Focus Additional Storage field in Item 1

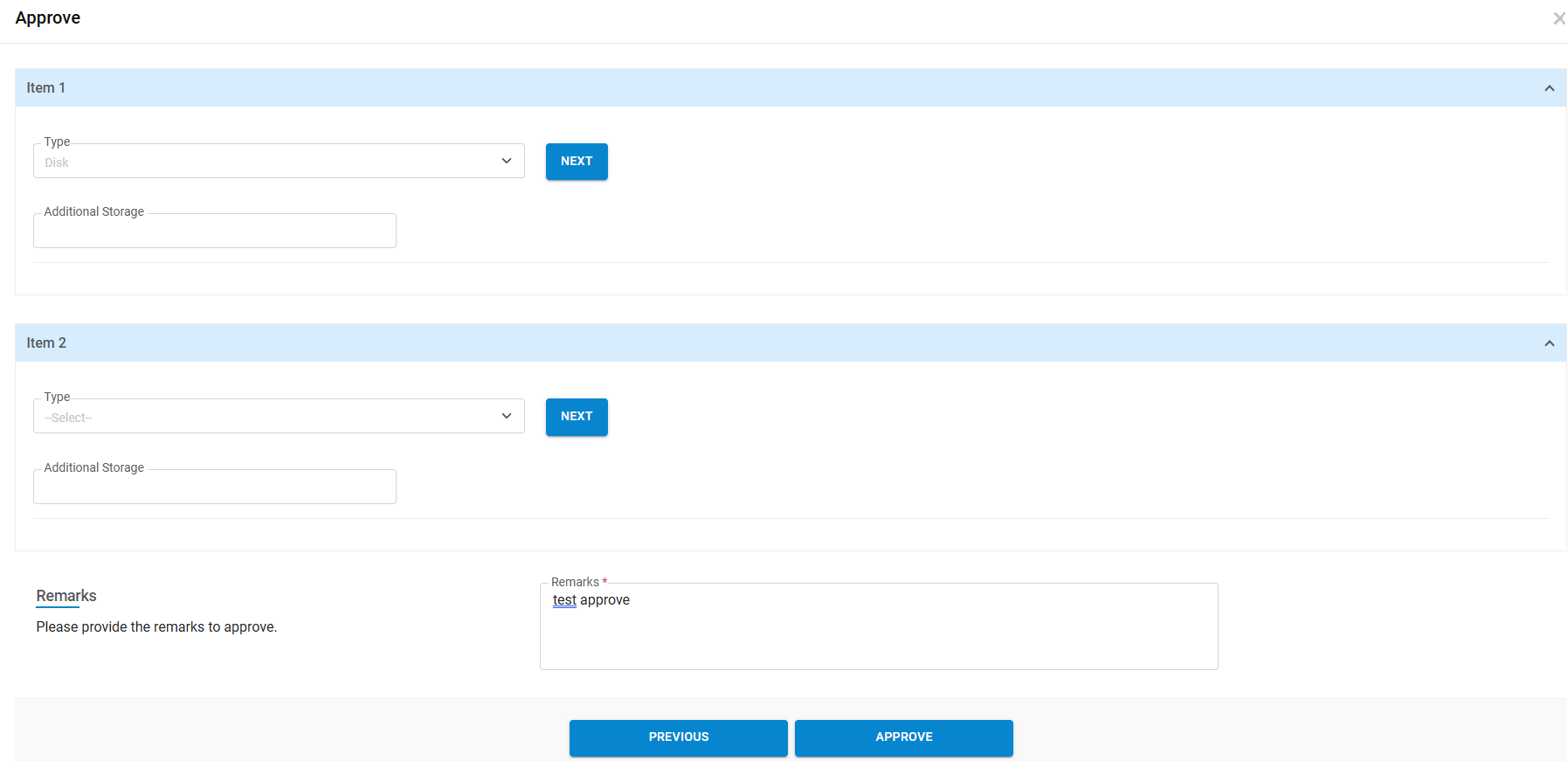[x=215, y=231]
